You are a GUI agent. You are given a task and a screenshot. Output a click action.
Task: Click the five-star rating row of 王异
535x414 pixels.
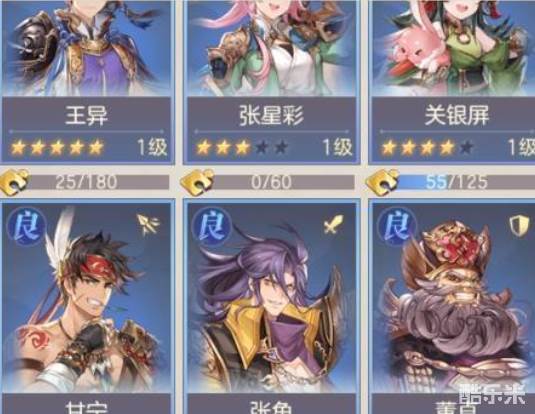57,147
